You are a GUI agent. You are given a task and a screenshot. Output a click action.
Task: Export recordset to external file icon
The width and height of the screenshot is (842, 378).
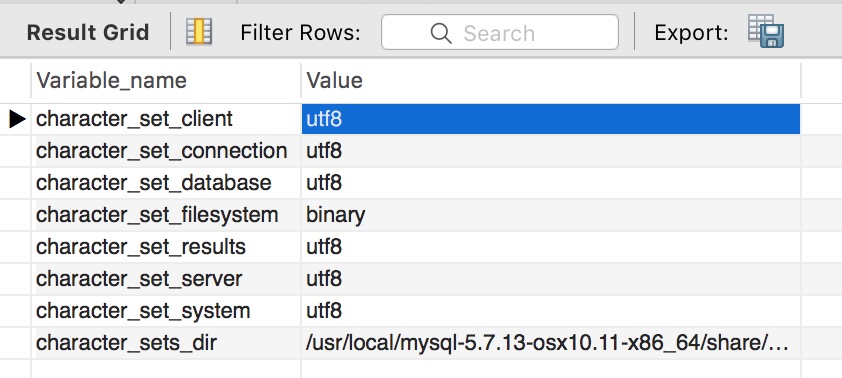[x=766, y=31]
